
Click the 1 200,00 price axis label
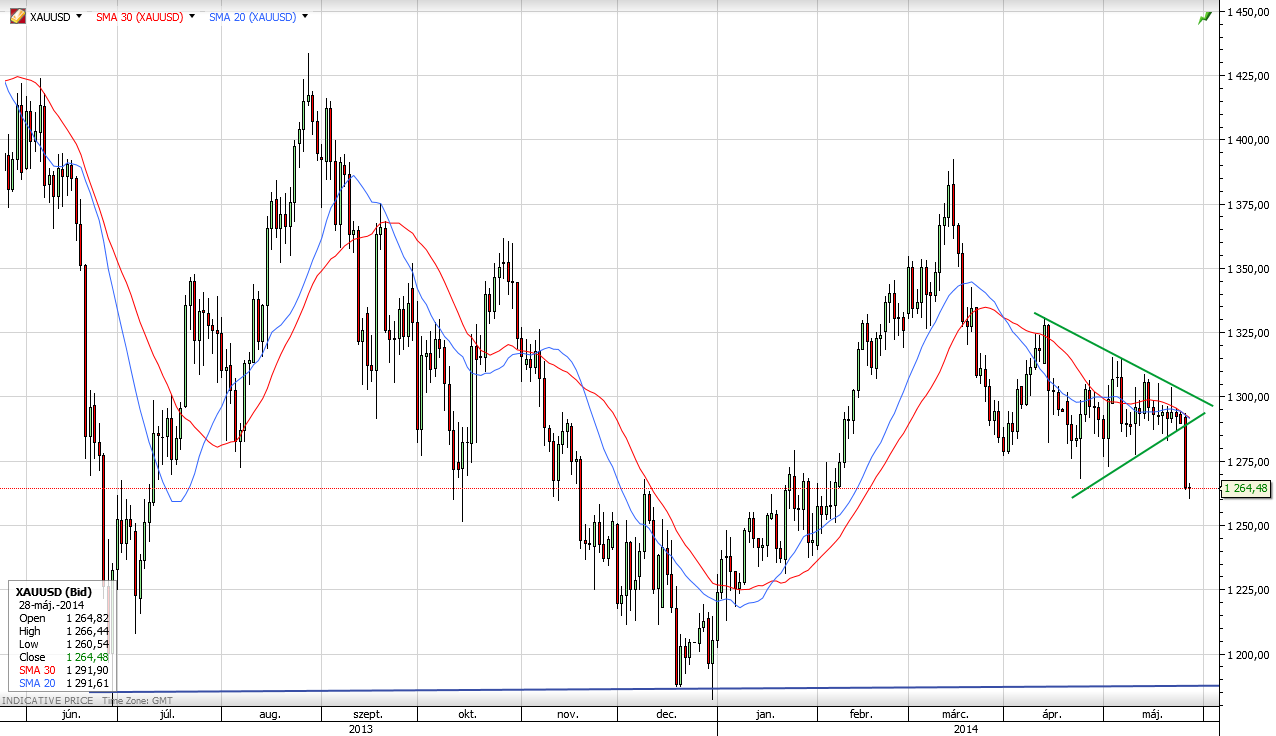pos(1248,655)
